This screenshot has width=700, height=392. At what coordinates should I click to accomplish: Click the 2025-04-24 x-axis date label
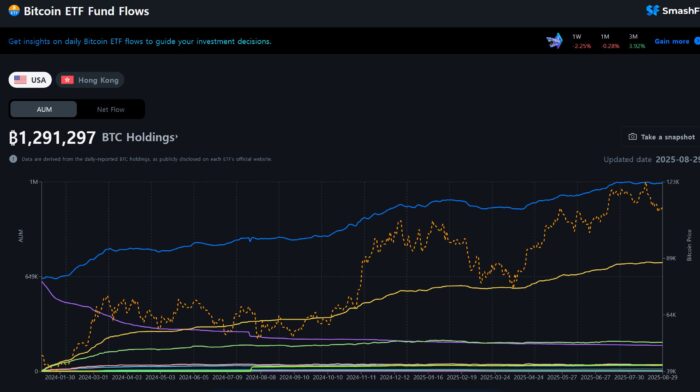point(529,377)
